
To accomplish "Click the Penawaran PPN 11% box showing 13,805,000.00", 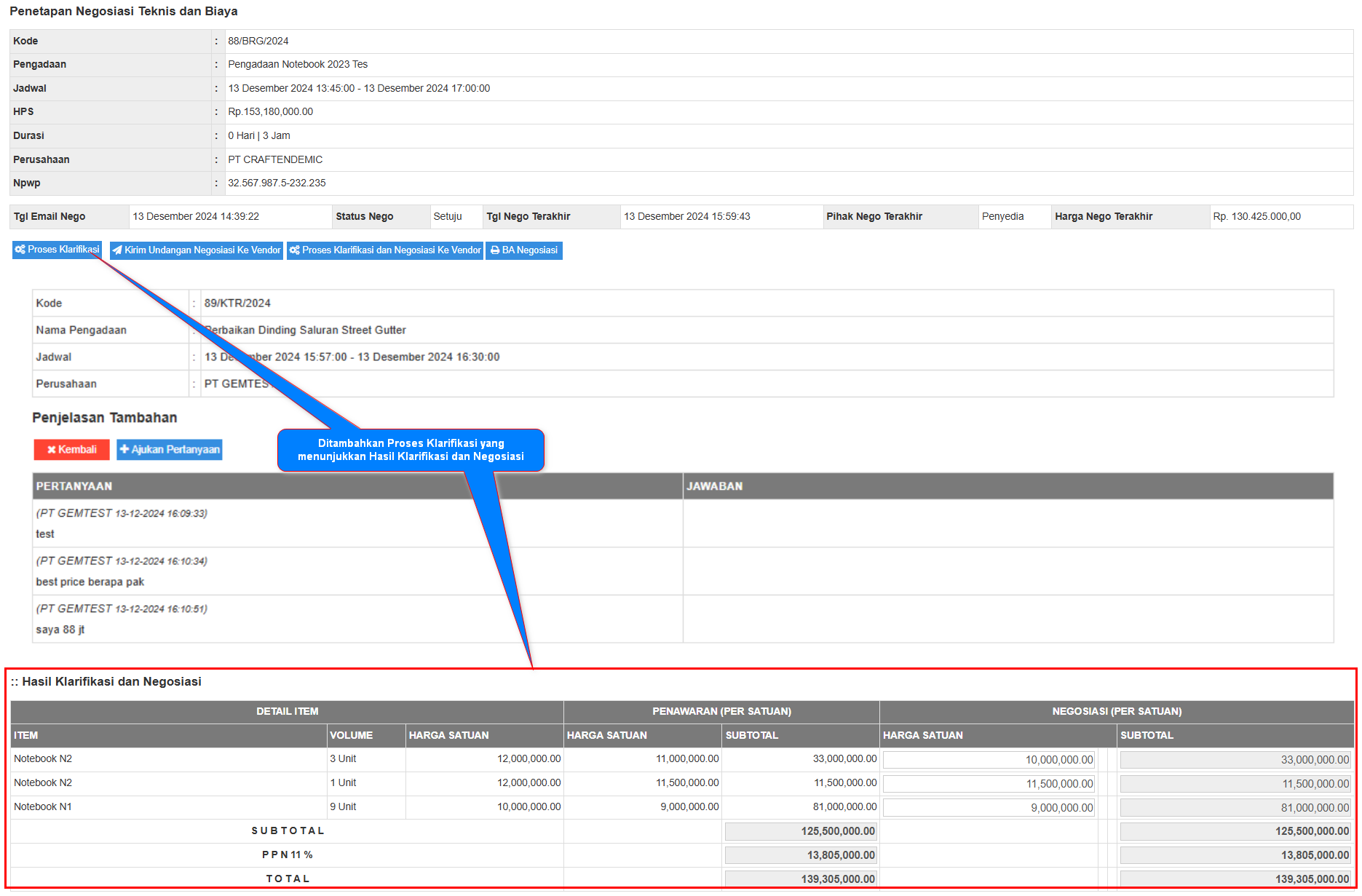I will pos(801,855).
